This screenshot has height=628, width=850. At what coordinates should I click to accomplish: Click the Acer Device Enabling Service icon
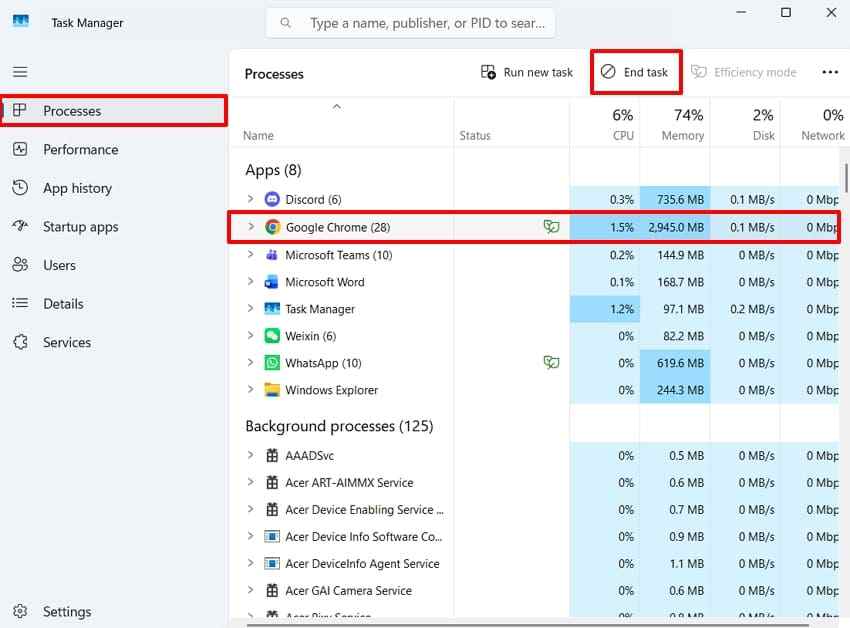point(272,509)
